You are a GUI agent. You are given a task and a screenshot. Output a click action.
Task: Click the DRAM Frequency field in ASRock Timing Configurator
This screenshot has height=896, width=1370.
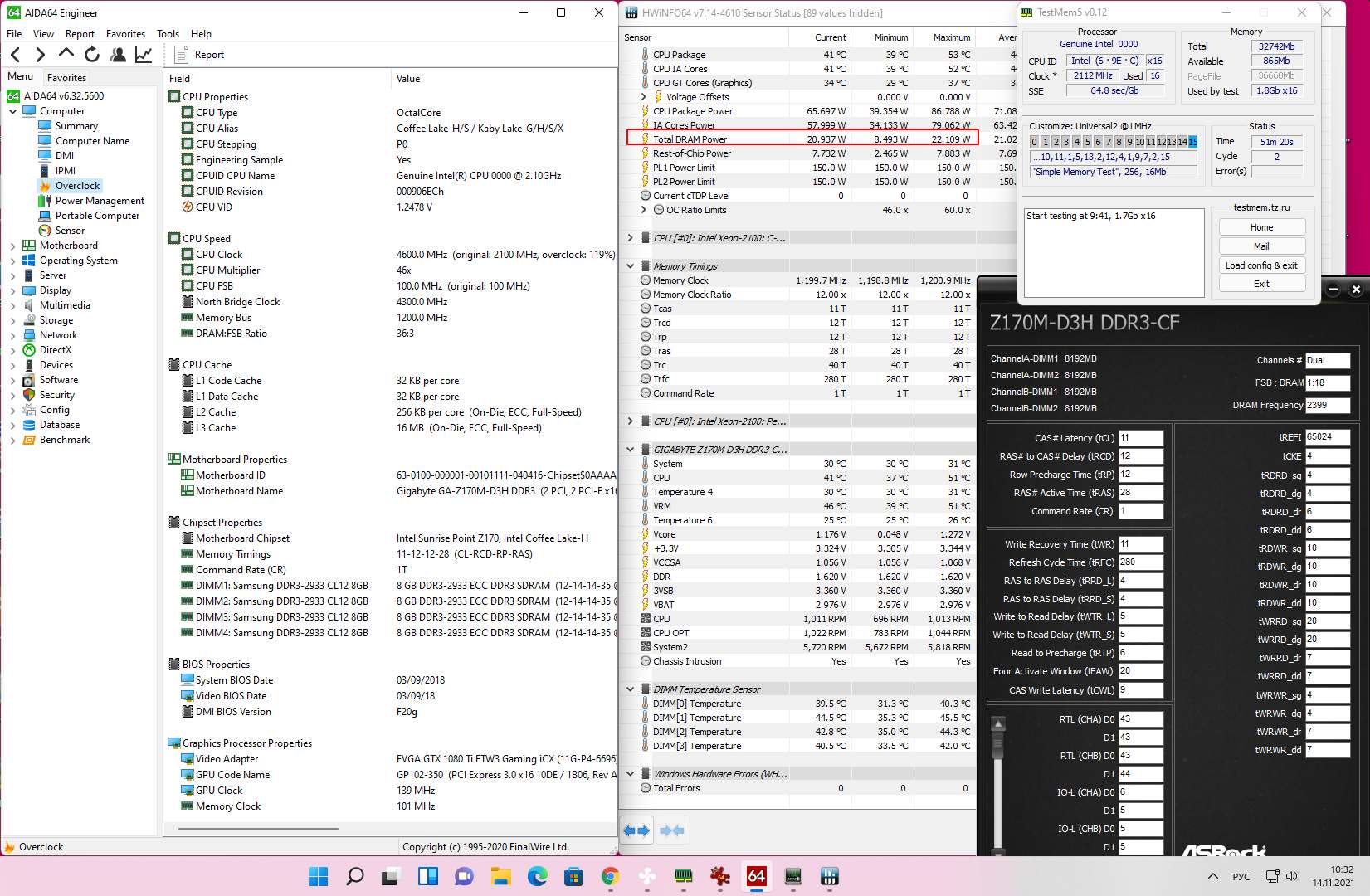[x=1328, y=405]
